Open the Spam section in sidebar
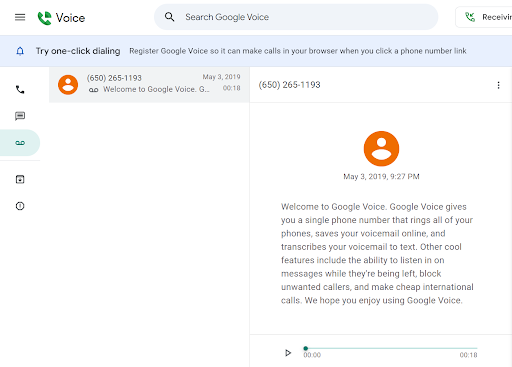The height and width of the screenshot is (367, 512). click(20, 206)
